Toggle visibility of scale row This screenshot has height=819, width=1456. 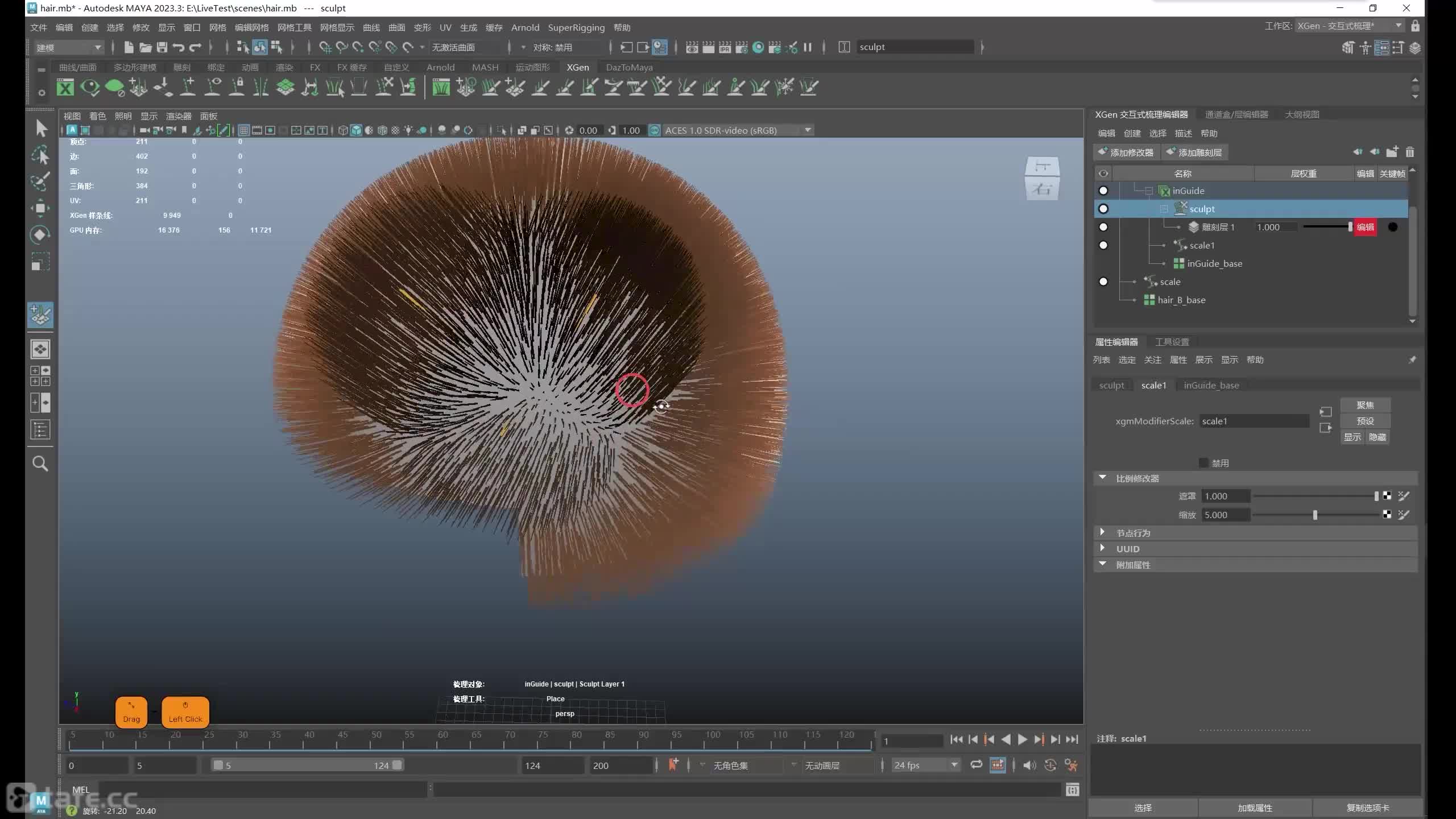[1103, 282]
